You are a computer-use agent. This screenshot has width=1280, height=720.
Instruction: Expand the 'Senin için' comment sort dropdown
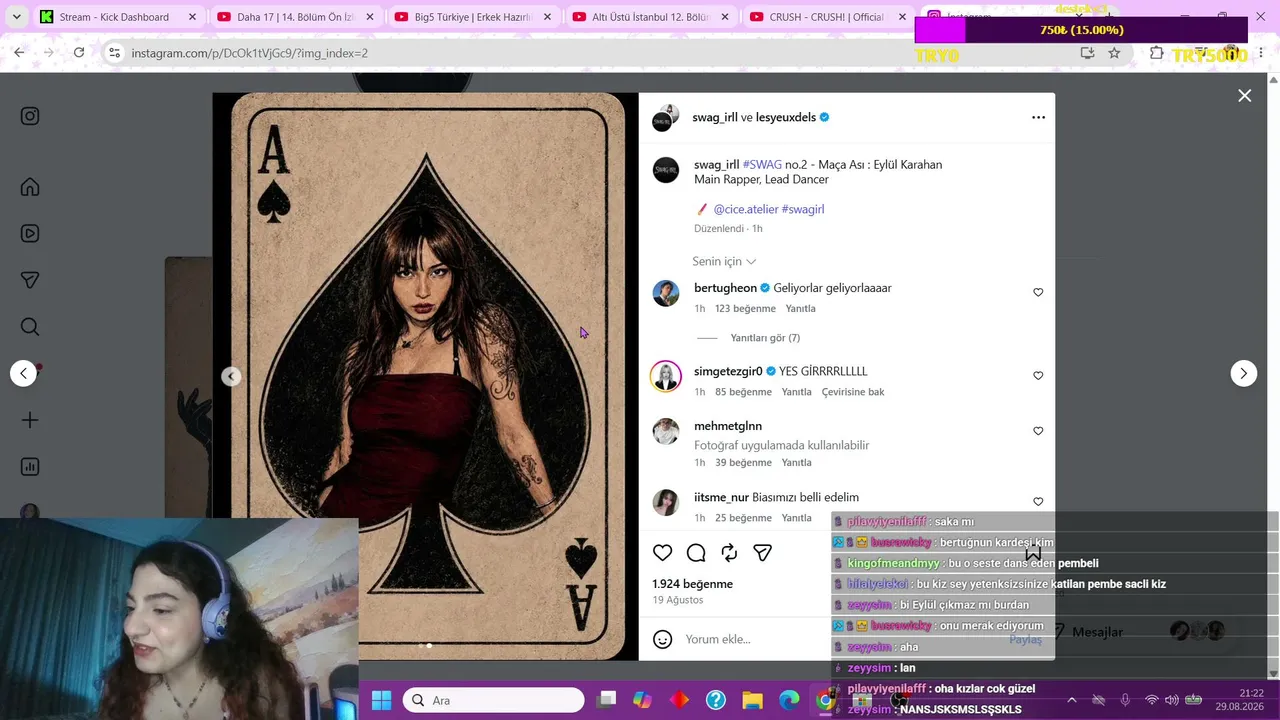[724, 261]
